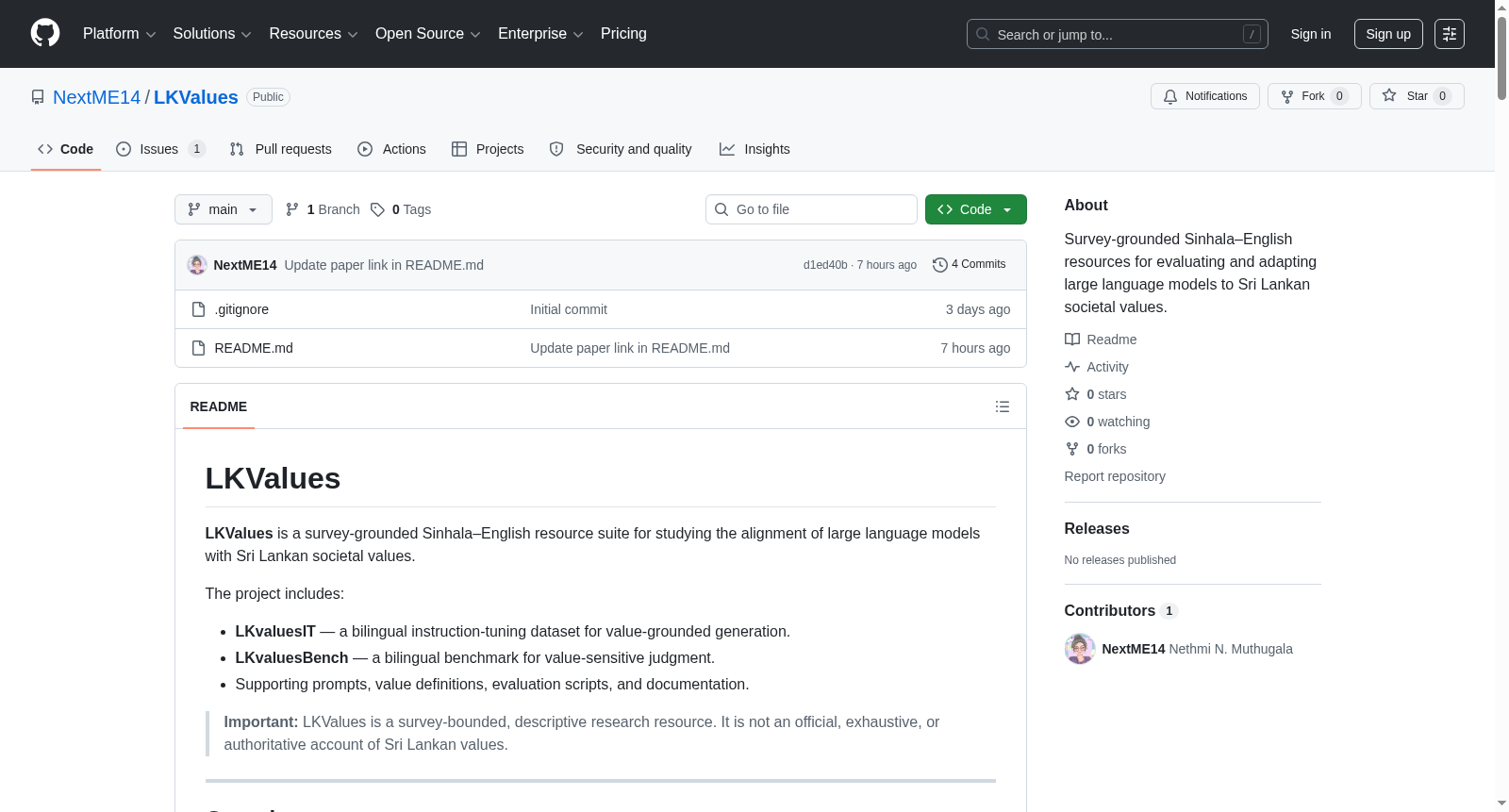Star the LKValues repository

1417,96
